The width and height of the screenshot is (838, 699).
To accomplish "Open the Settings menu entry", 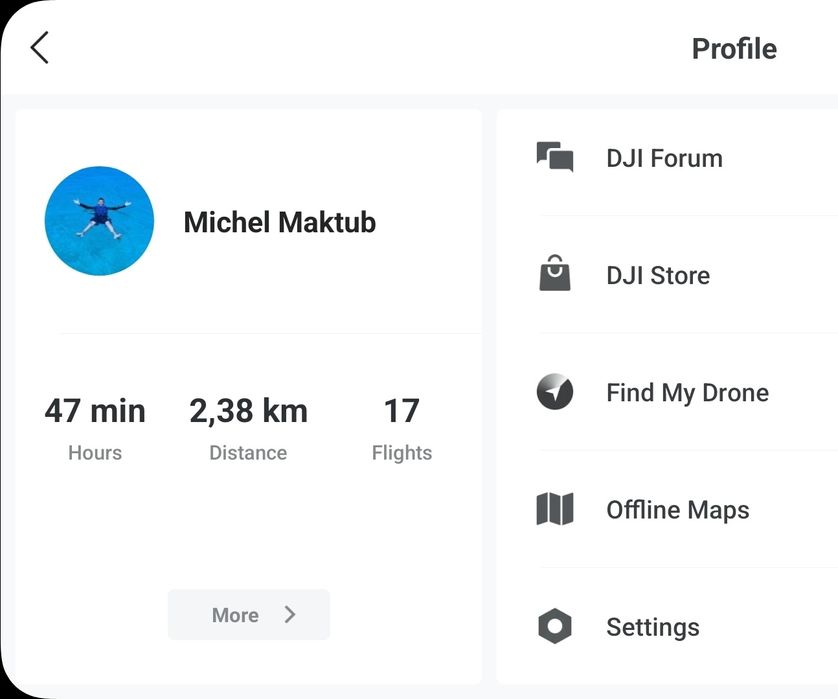I will click(x=668, y=626).
